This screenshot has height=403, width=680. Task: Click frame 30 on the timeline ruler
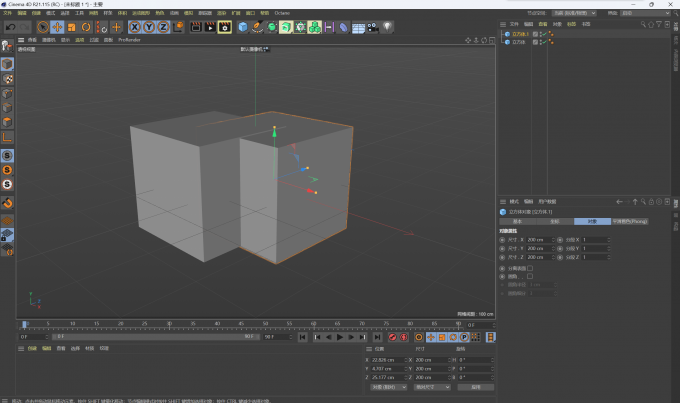click(169, 324)
